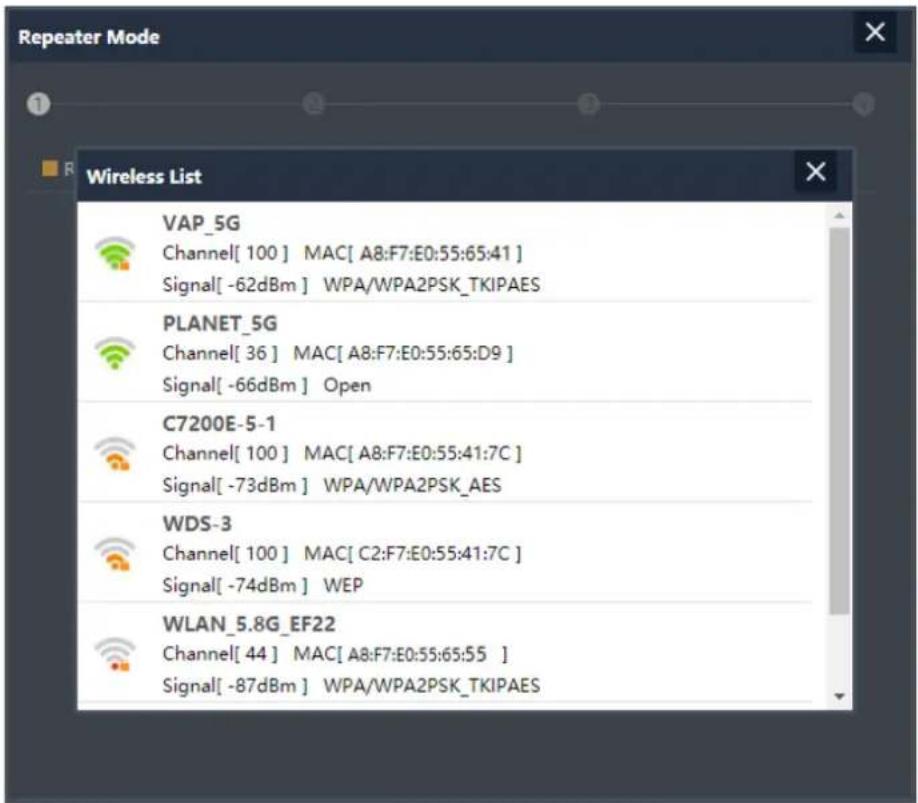Screen dimensions: 918x803
Task: Click the VAP_5G wifi signal icon
Action: [115, 253]
